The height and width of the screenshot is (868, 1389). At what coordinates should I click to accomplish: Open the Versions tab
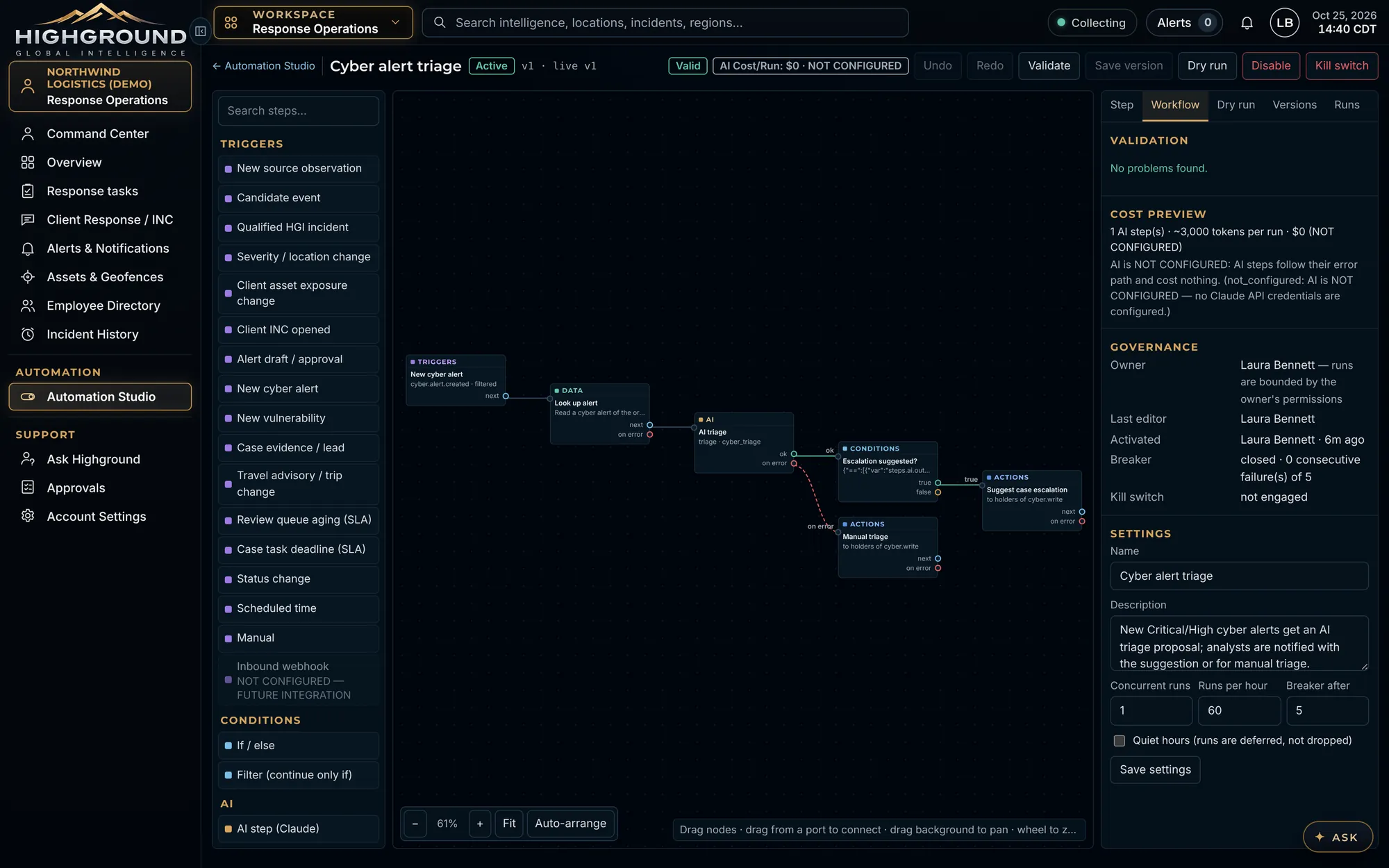click(1294, 105)
